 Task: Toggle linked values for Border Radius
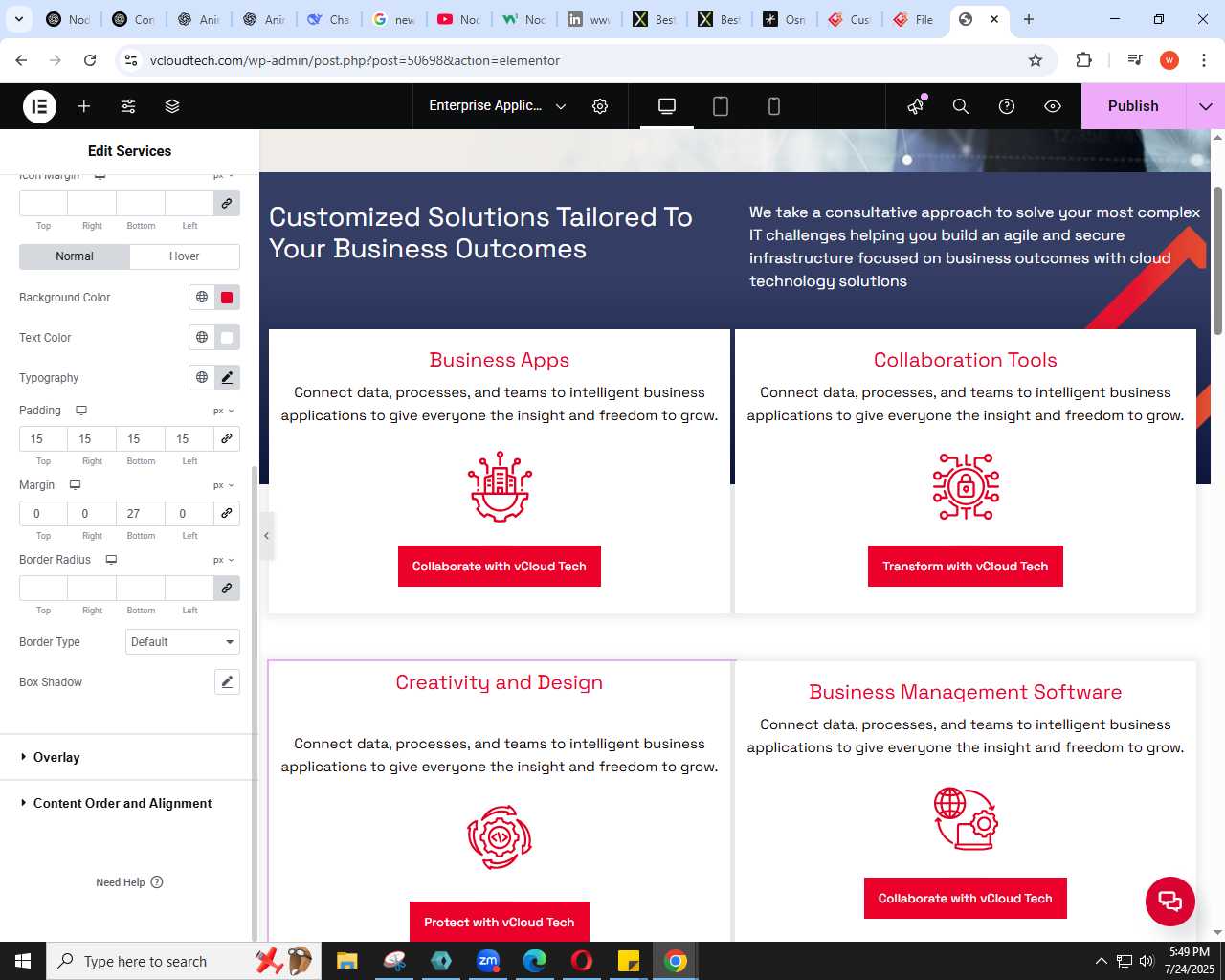click(227, 588)
